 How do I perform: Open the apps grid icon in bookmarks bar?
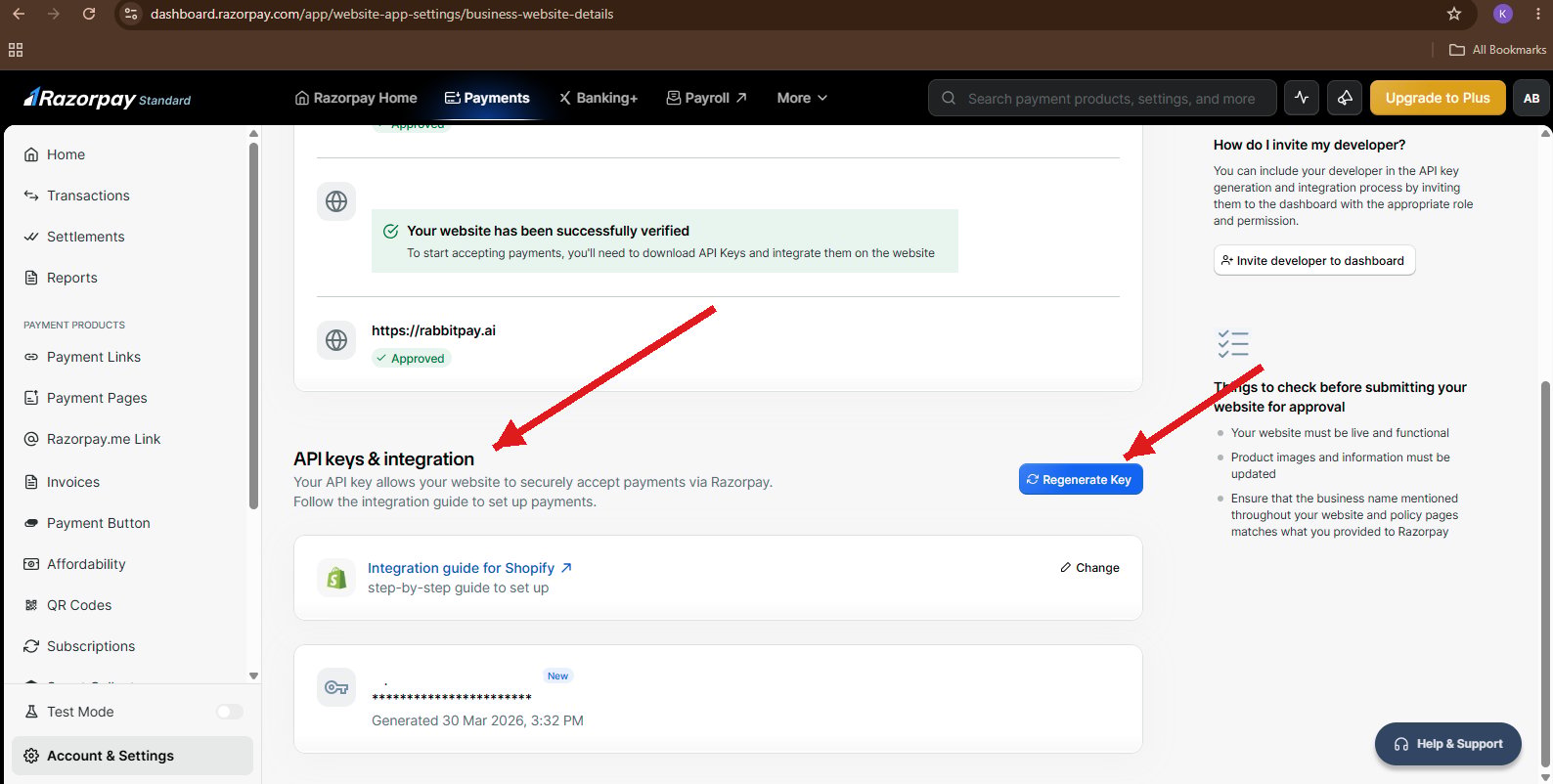coord(16,50)
